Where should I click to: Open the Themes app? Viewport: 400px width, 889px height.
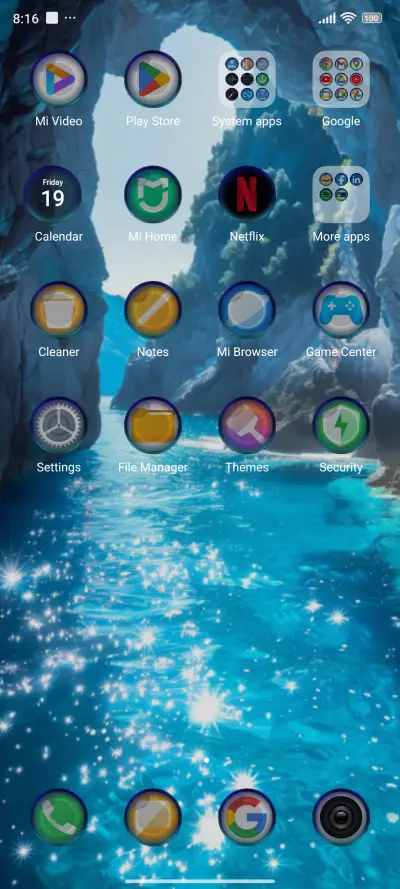click(x=247, y=425)
